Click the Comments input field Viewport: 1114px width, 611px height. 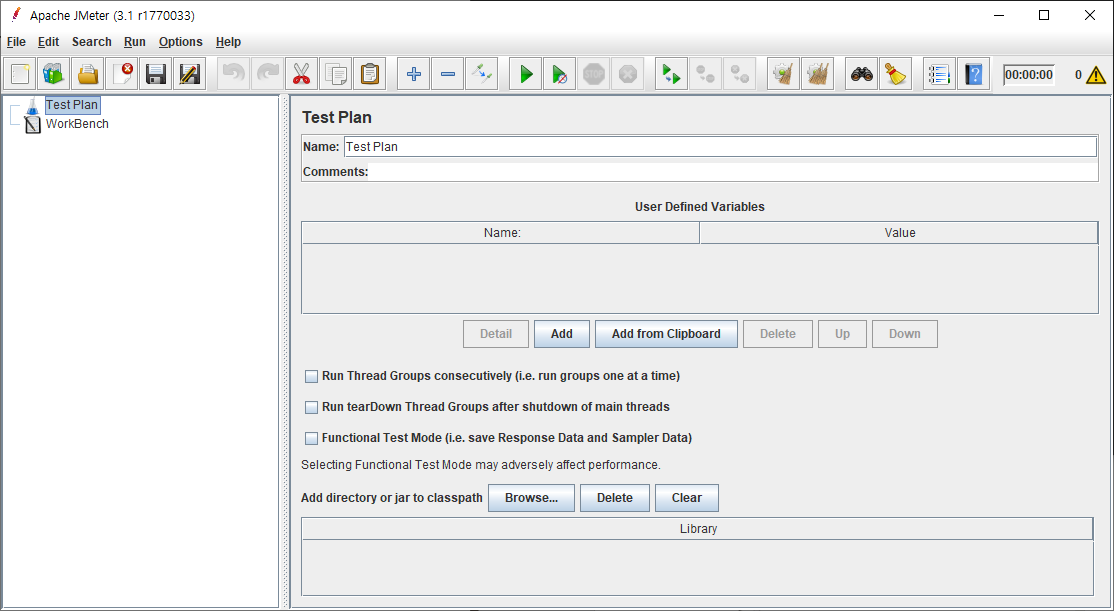pyautogui.click(x=732, y=172)
